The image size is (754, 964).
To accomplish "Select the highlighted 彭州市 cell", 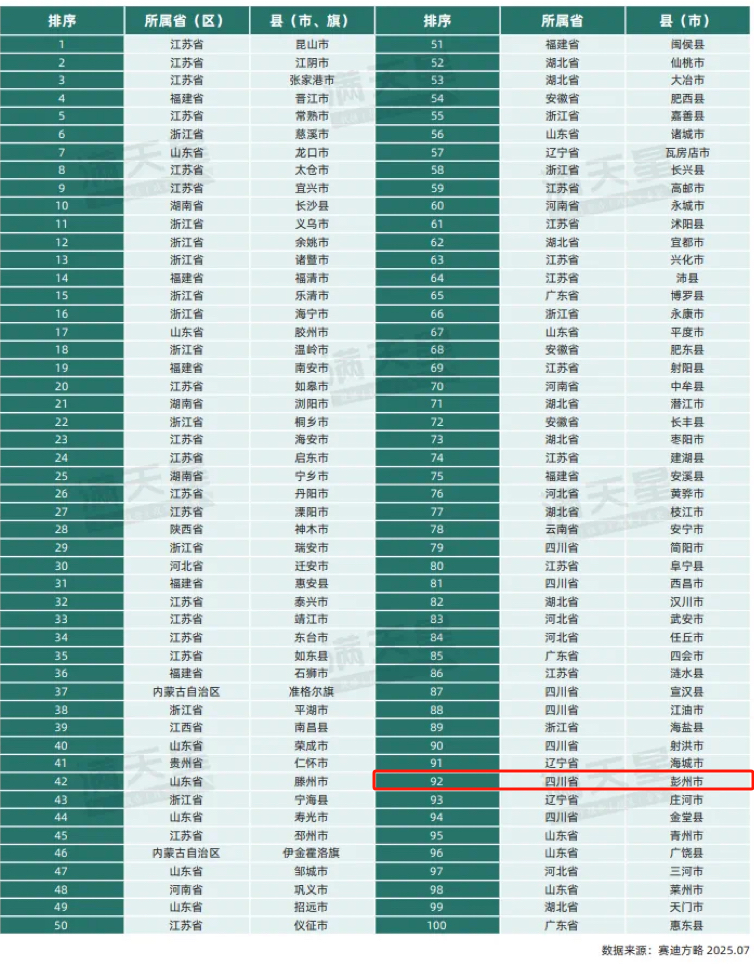I will tap(686, 781).
